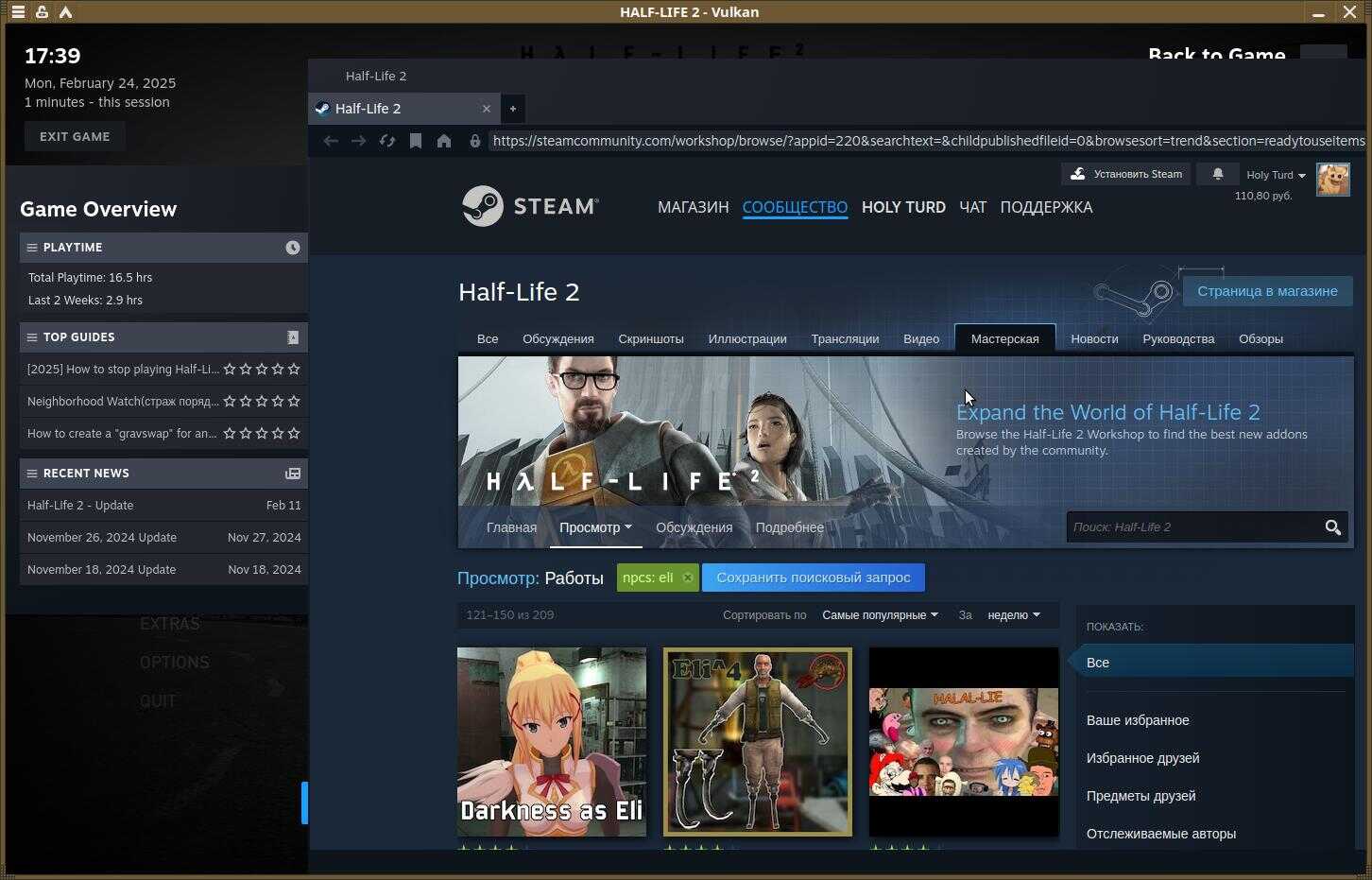Open the Самые популярные sort dropdown
This screenshot has width=1372, height=880.
880,615
